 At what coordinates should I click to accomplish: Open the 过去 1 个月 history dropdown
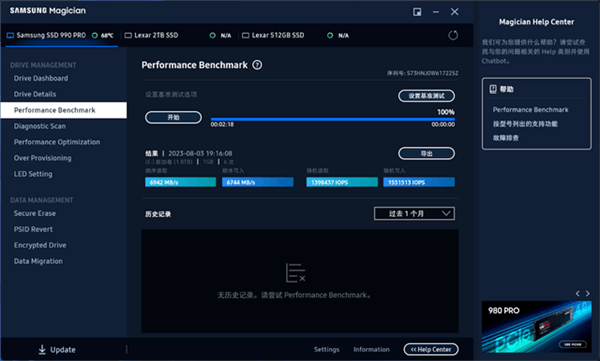[x=414, y=214]
